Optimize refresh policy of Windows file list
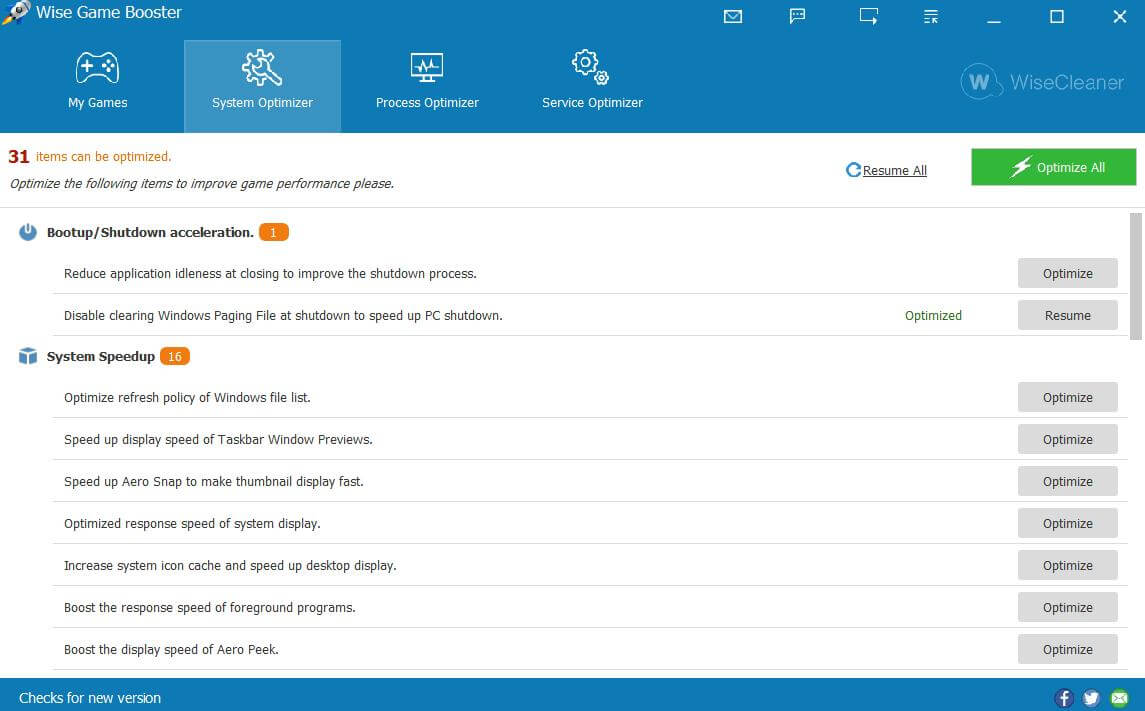Viewport: 1145px width, 711px height. point(1068,397)
